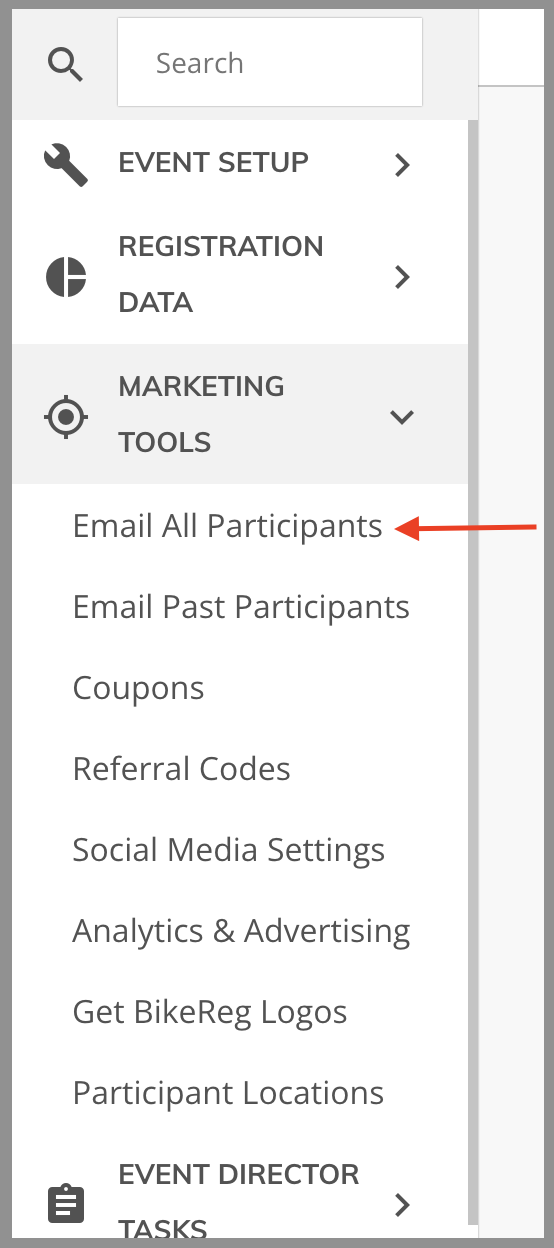Click the pie chart Registration Data icon
This screenshot has width=554, height=1248.
pyautogui.click(x=66, y=276)
